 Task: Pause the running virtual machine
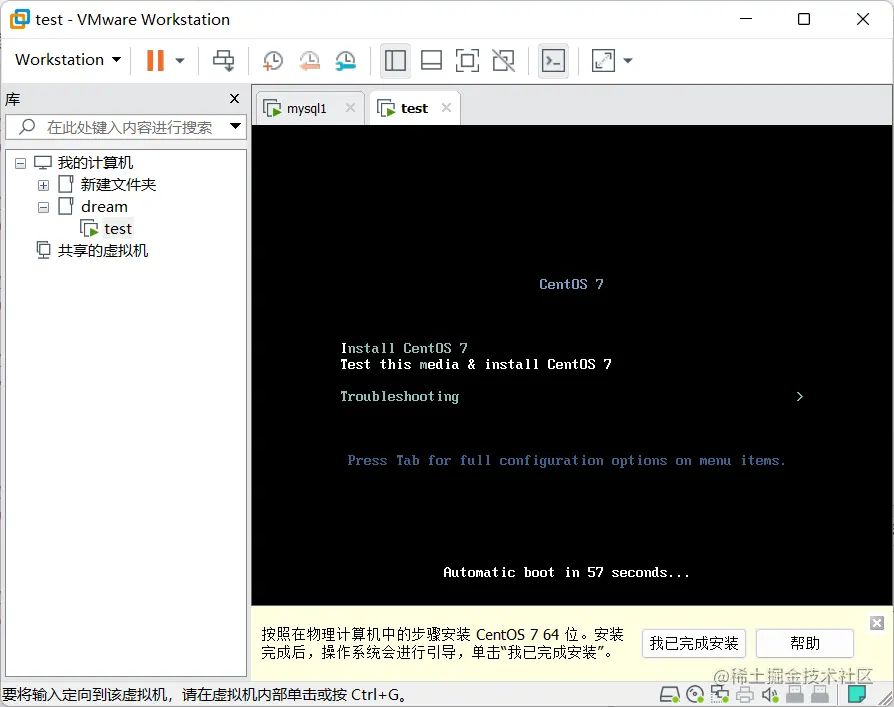(155, 60)
